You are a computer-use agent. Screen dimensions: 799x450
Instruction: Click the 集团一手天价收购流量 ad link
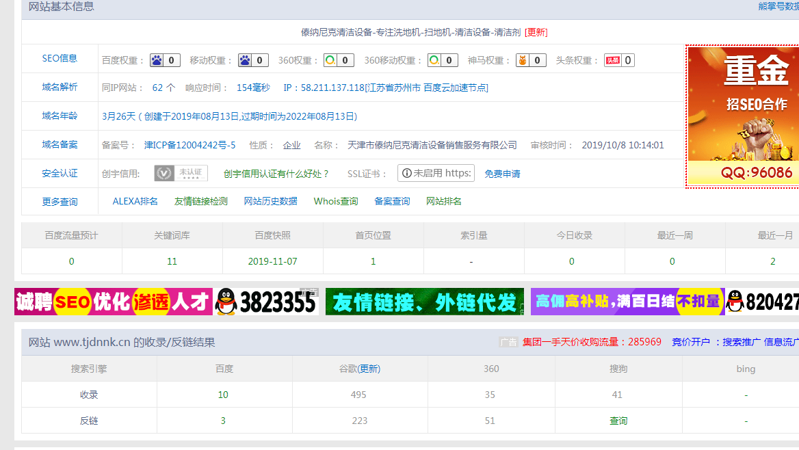(x=592, y=342)
